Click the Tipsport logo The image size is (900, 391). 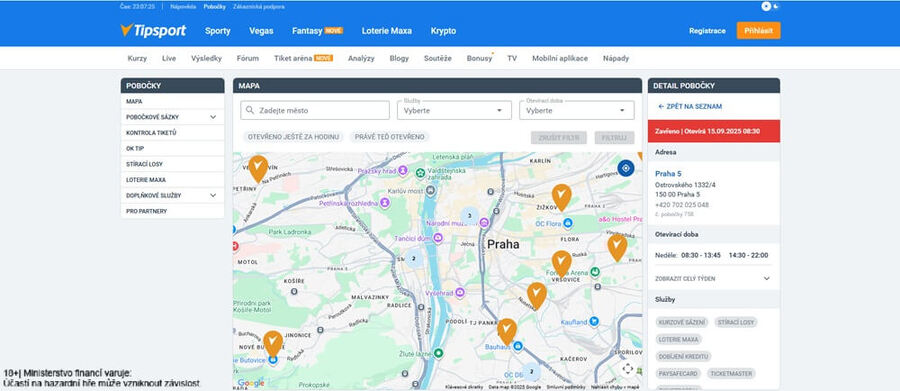[153, 30]
